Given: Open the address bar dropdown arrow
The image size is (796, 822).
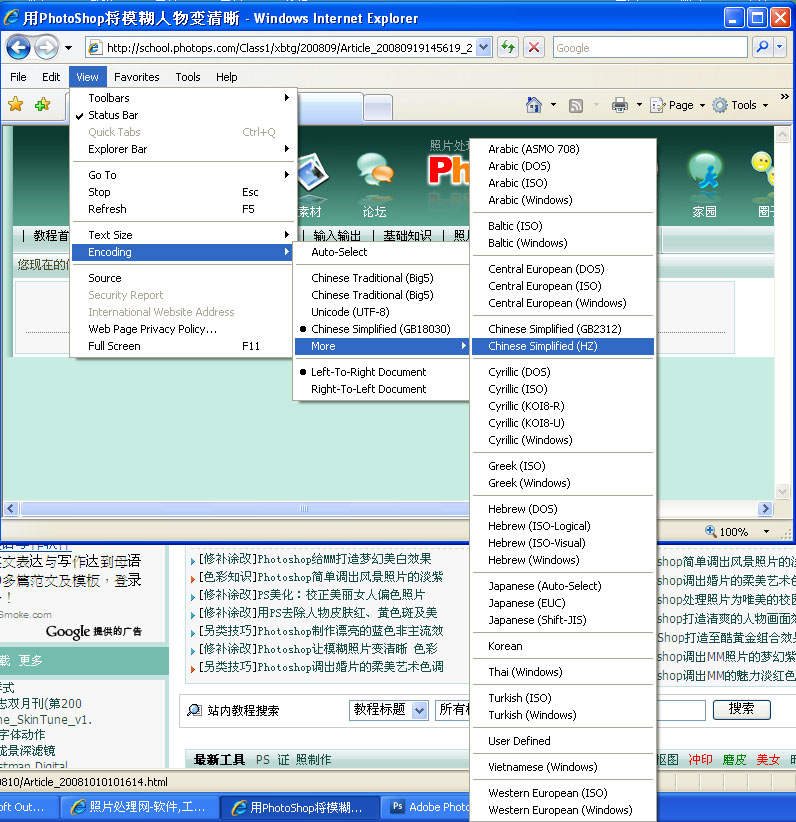Looking at the screenshot, I should tap(483, 48).
